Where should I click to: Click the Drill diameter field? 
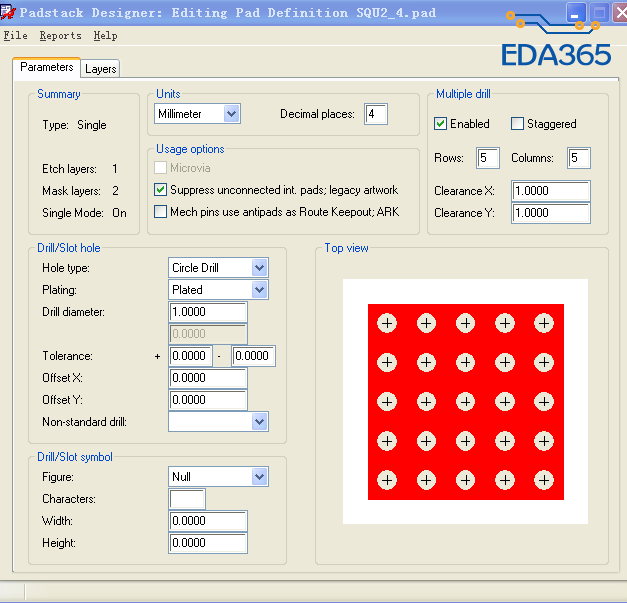[x=208, y=312]
